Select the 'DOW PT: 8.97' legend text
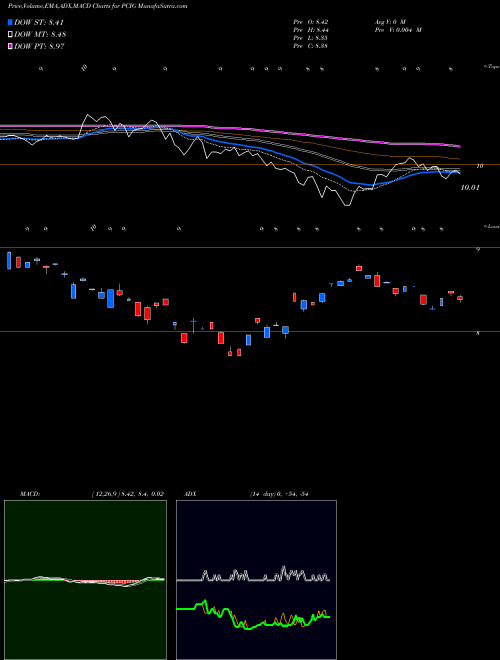 point(39,46)
